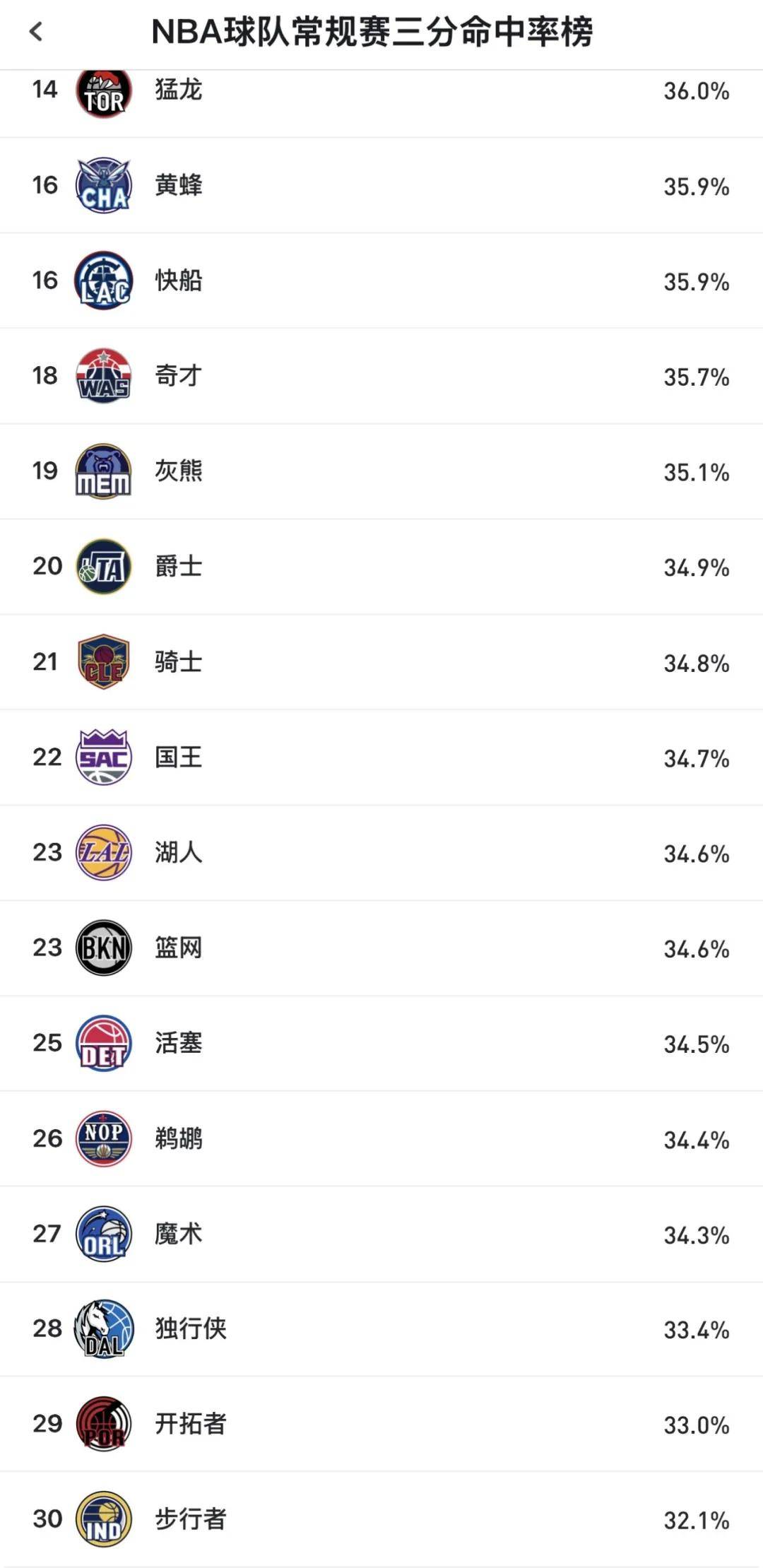Tap the 34.6% value for 湖人
The image size is (763, 1568).
[696, 854]
